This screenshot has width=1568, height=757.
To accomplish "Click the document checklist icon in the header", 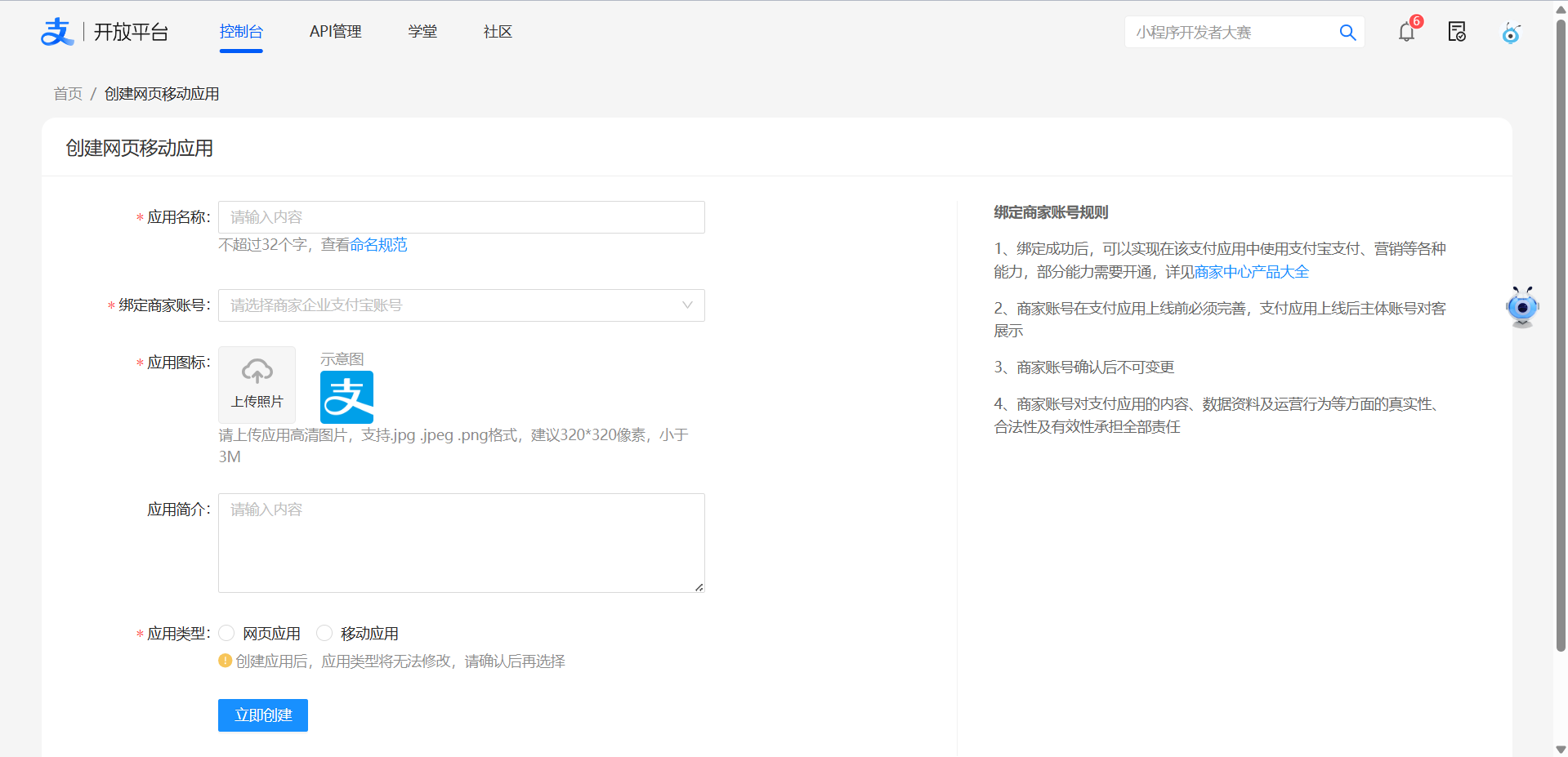I will click(1457, 32).
